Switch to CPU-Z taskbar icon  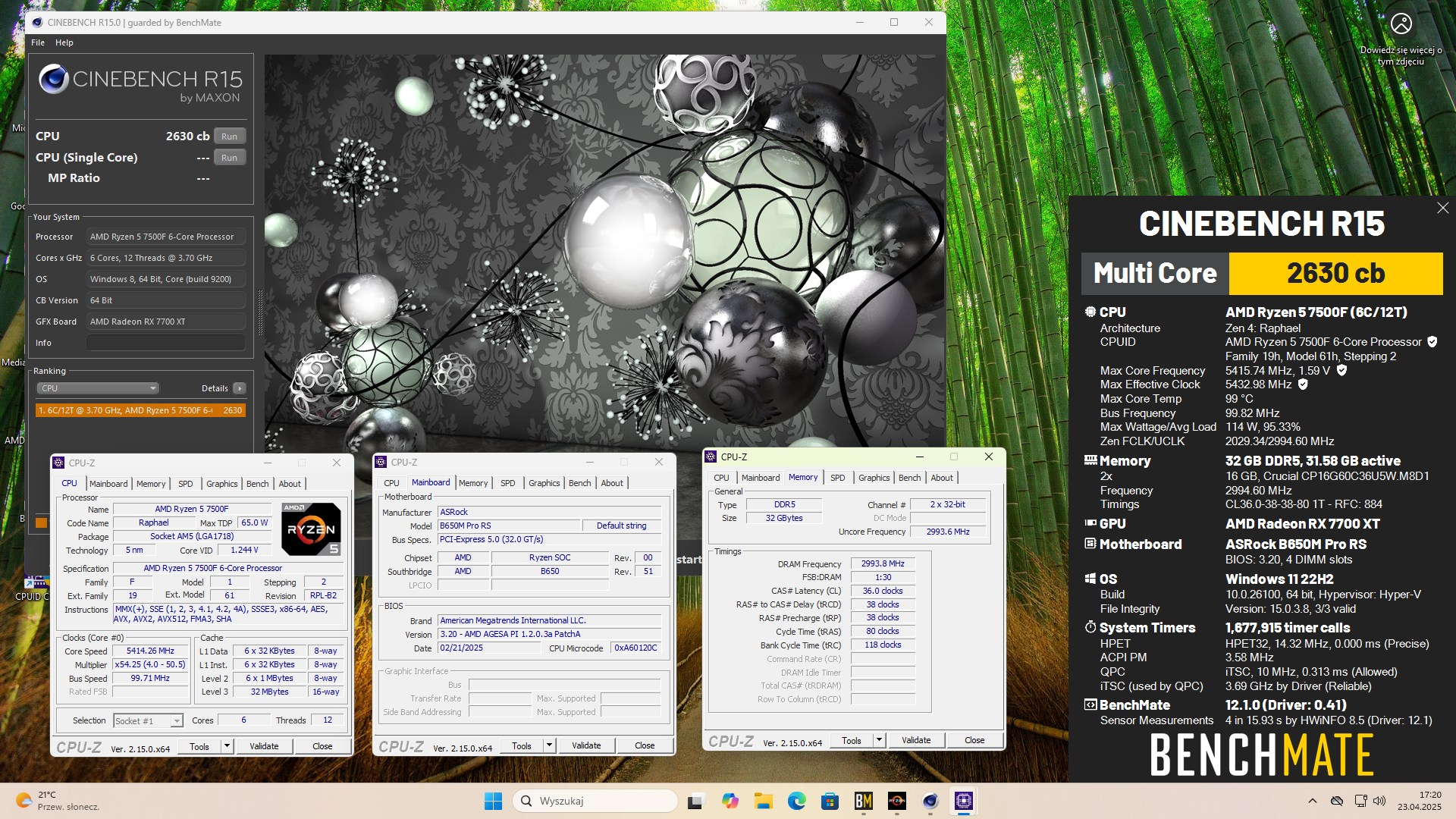(964, 801)
